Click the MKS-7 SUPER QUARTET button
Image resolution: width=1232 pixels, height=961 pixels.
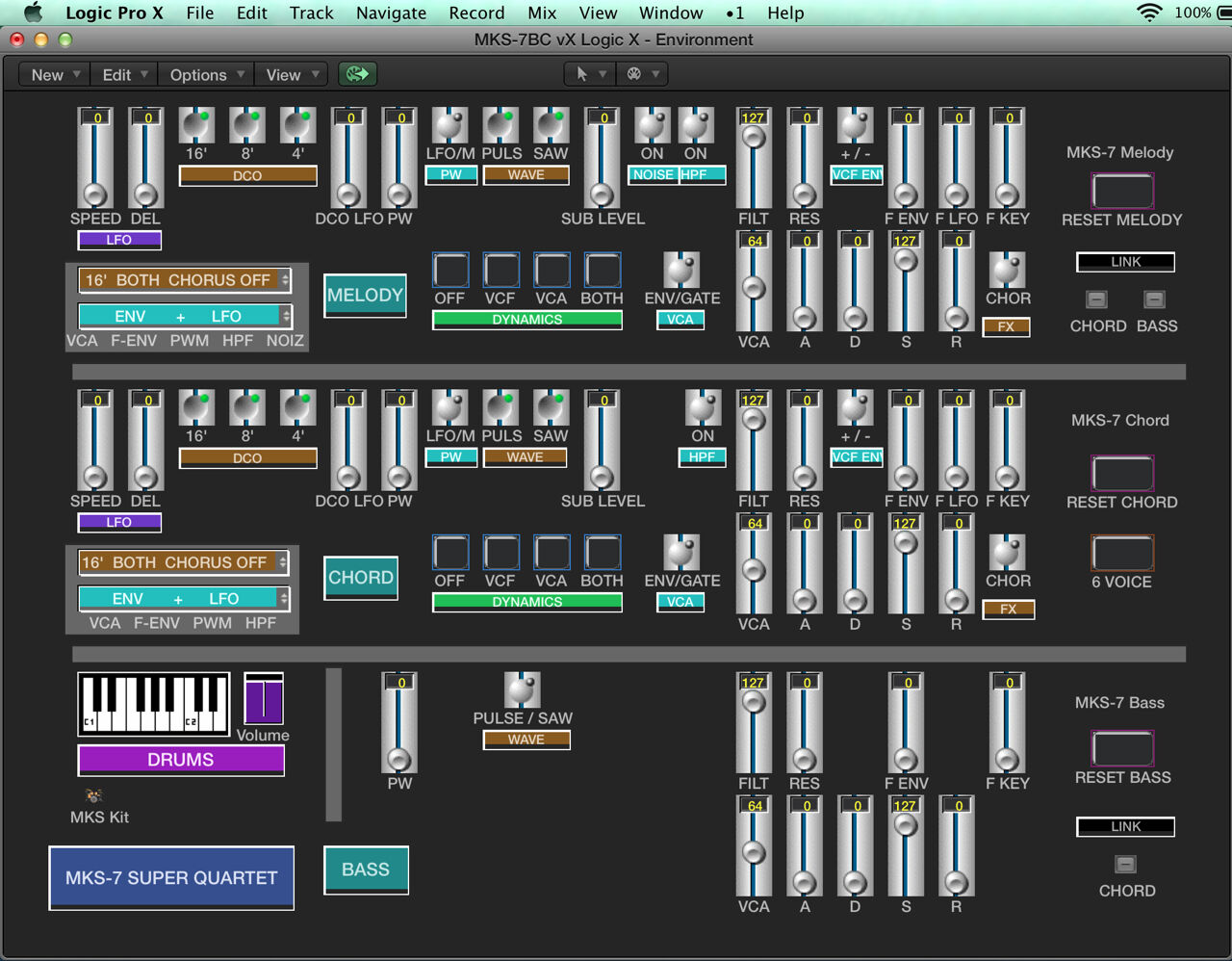[171, 877]
